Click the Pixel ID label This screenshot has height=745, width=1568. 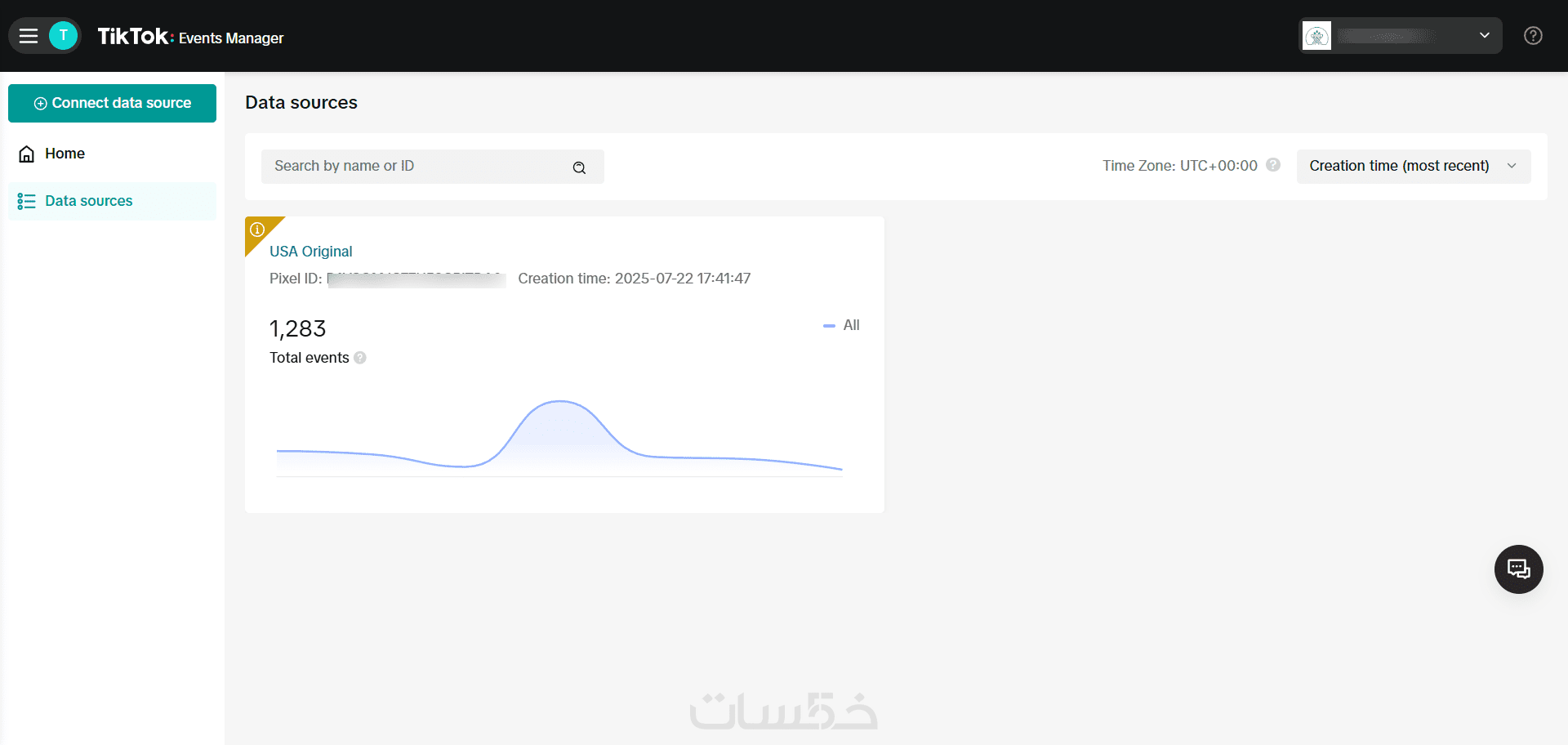click(296, 279)
